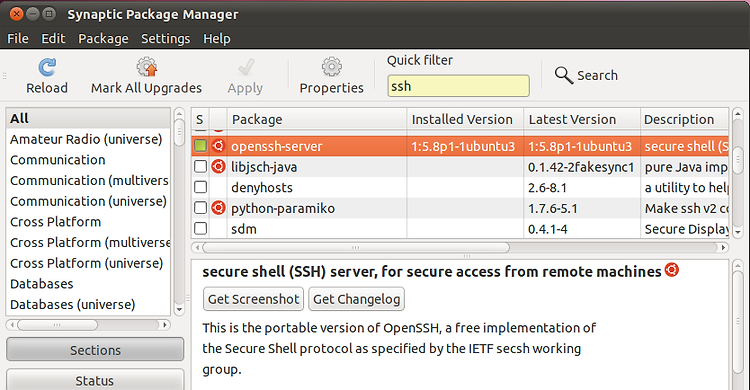Click the Get Changelog button
750x390 pixels.
(x=356, y=299)
